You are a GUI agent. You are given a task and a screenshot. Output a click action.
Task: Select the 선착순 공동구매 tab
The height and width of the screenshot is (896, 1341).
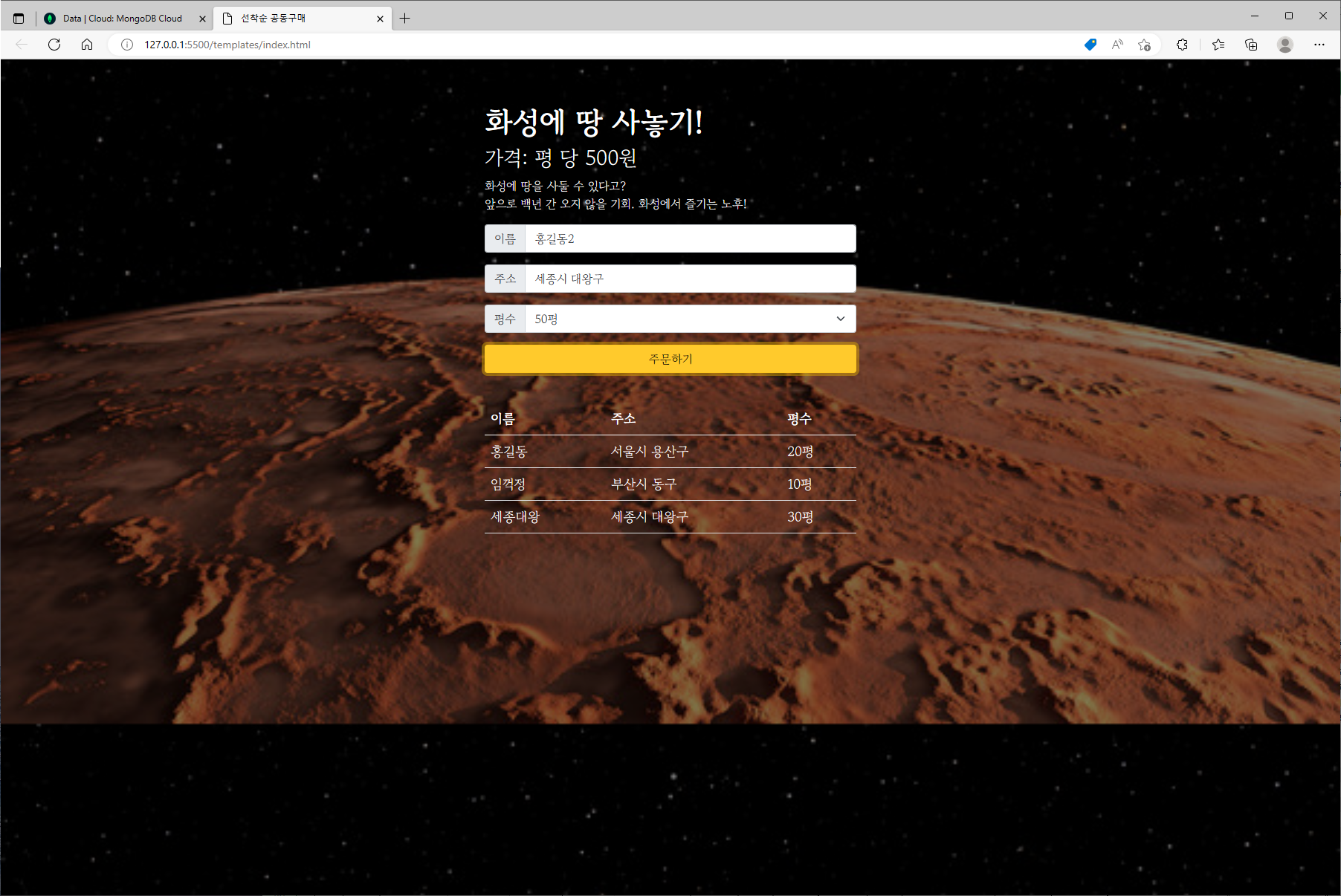(303, 19)
